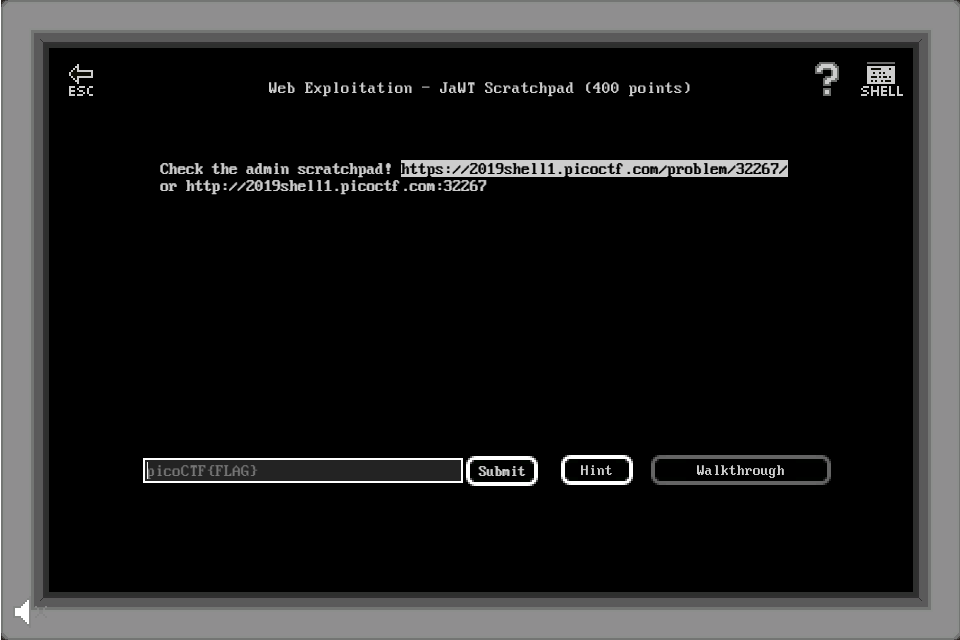The width and height of the screenshot is (960, 640).
Task: Select the 'Check the admin scratchpad!' text
Action: pos(276,169)
